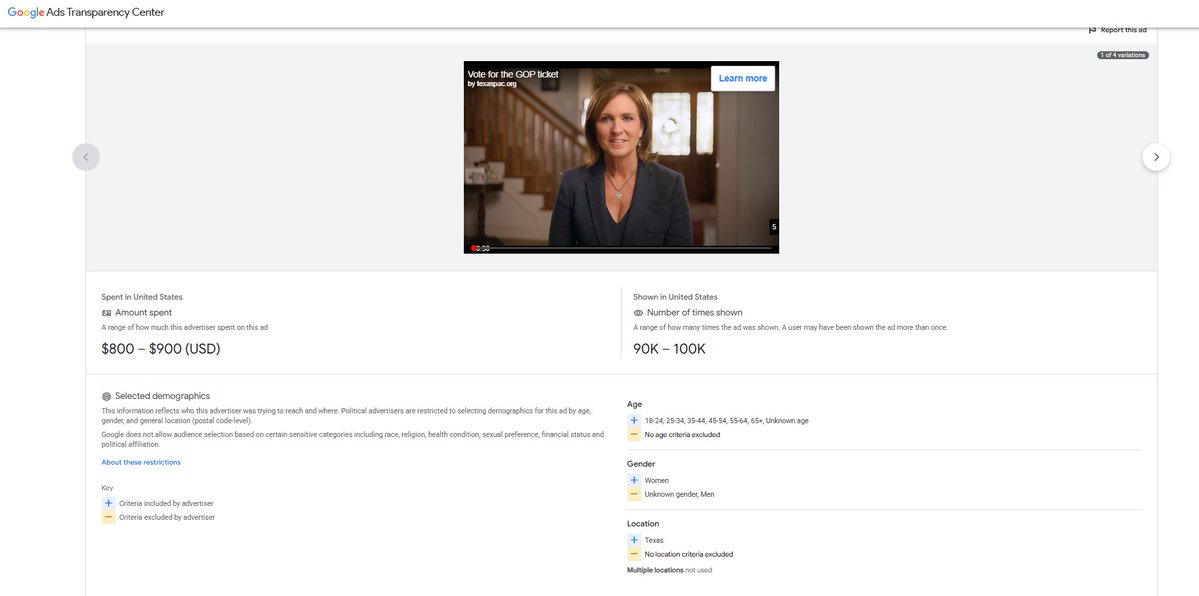Click the red playhead dot on the video timeline
Image resolution: width=1199 pixels, height=596 pixels.
474,248
